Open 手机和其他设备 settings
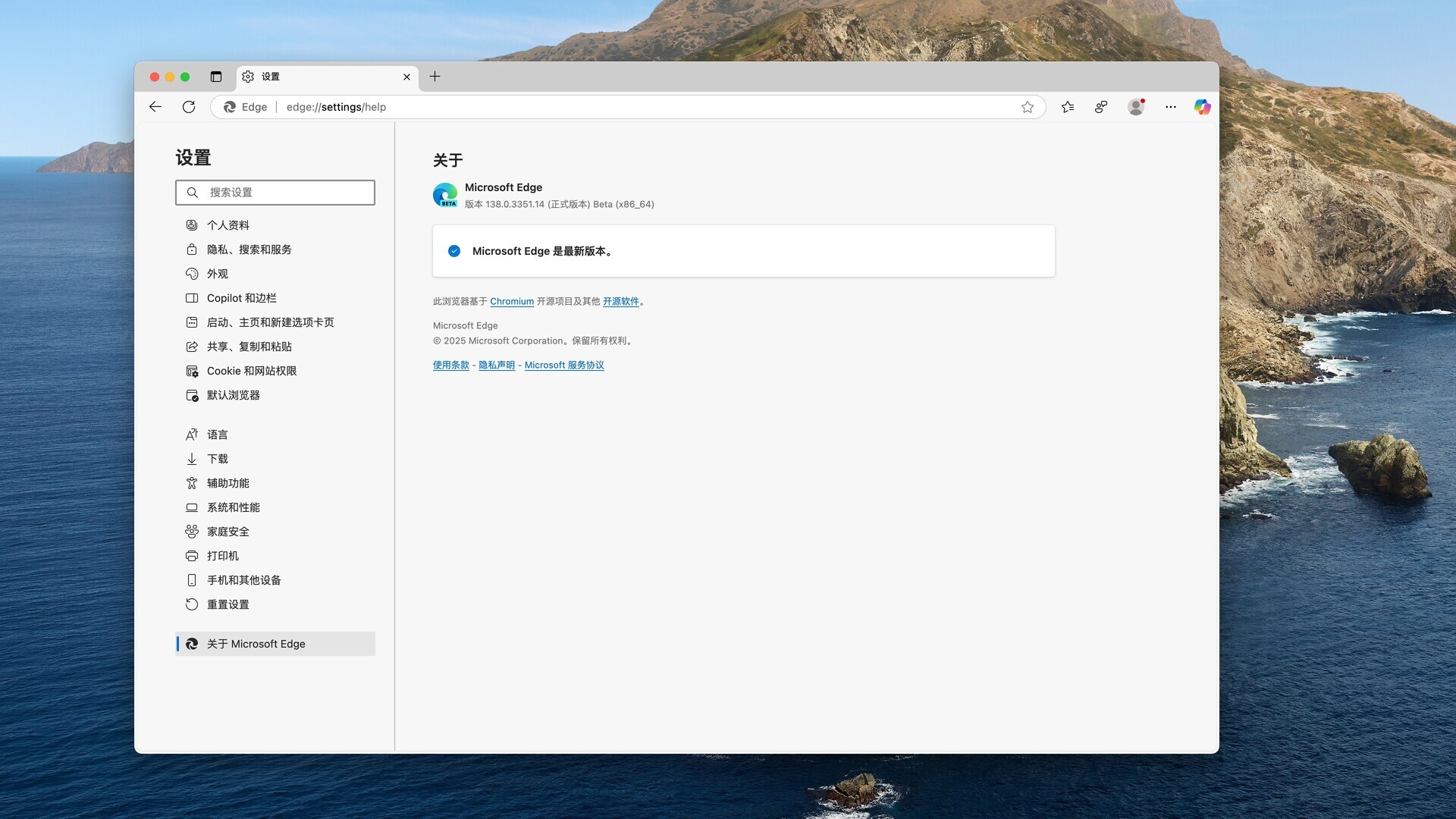This screenshot has height=819, width=1456. point(275,580)
